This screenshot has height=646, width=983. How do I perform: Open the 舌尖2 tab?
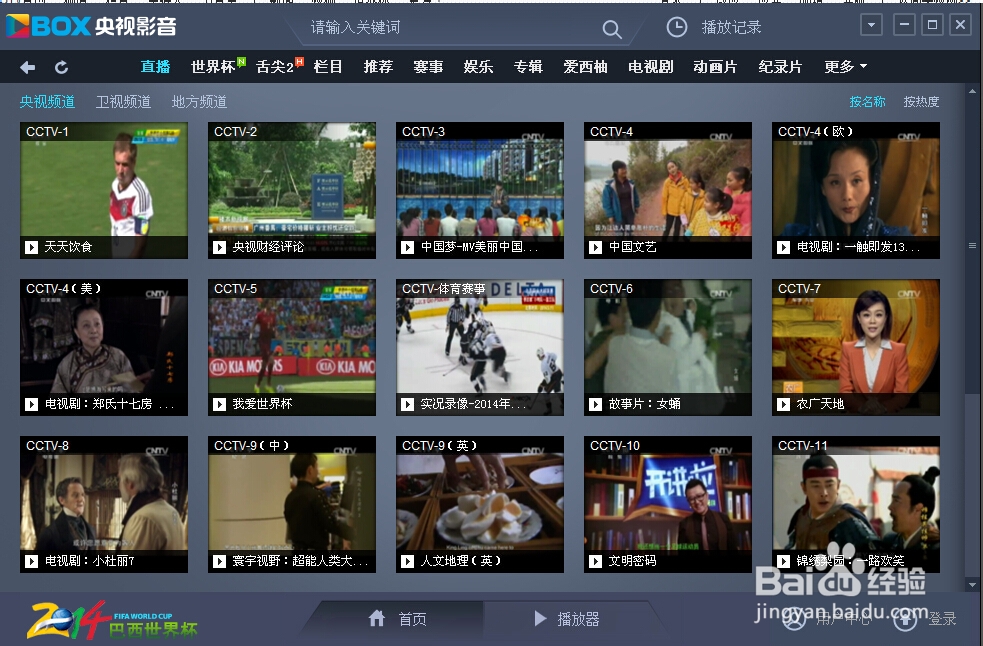[275, 66]
